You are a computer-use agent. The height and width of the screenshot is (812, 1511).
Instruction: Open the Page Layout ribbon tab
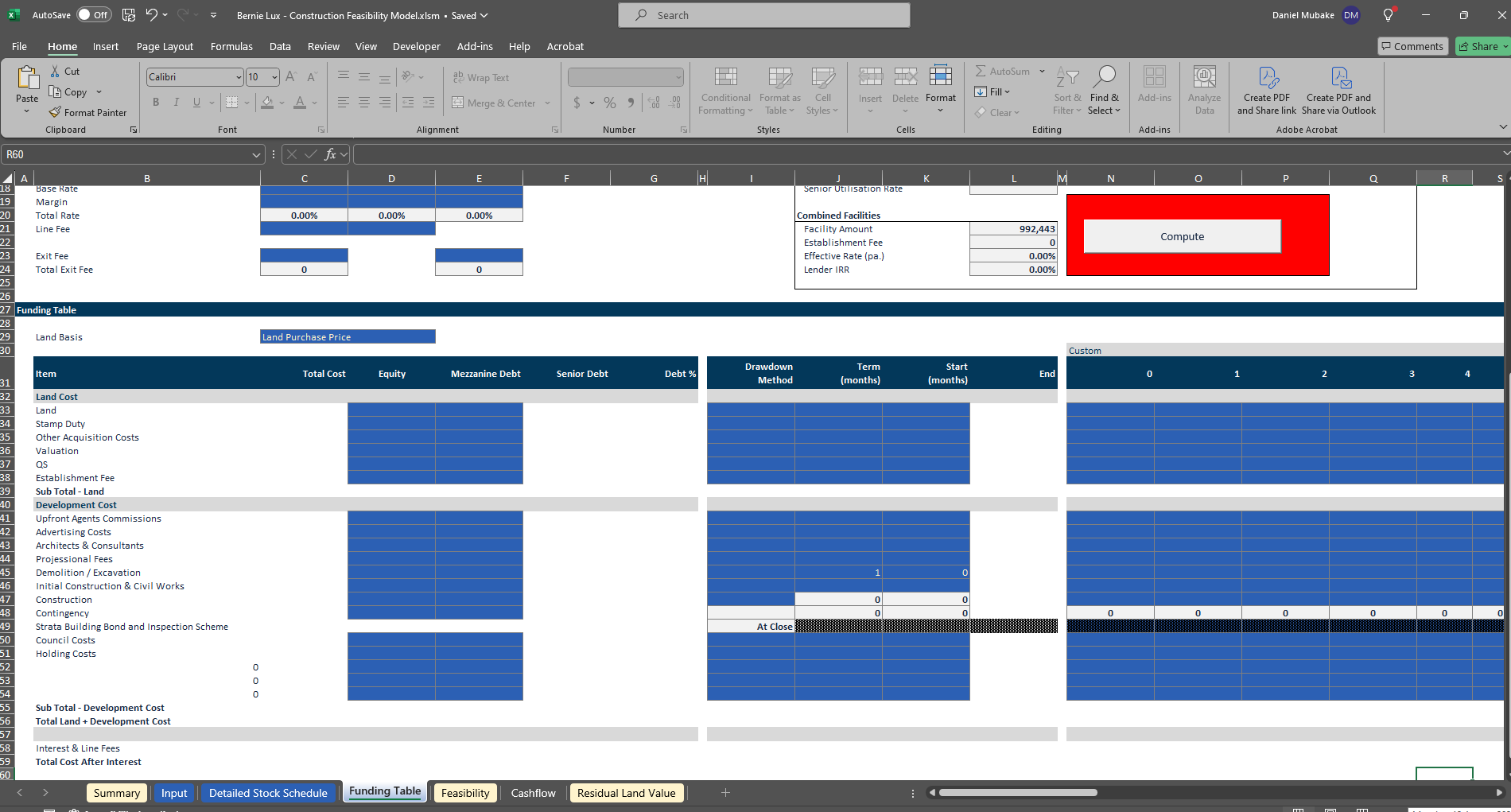pos(165,46)
